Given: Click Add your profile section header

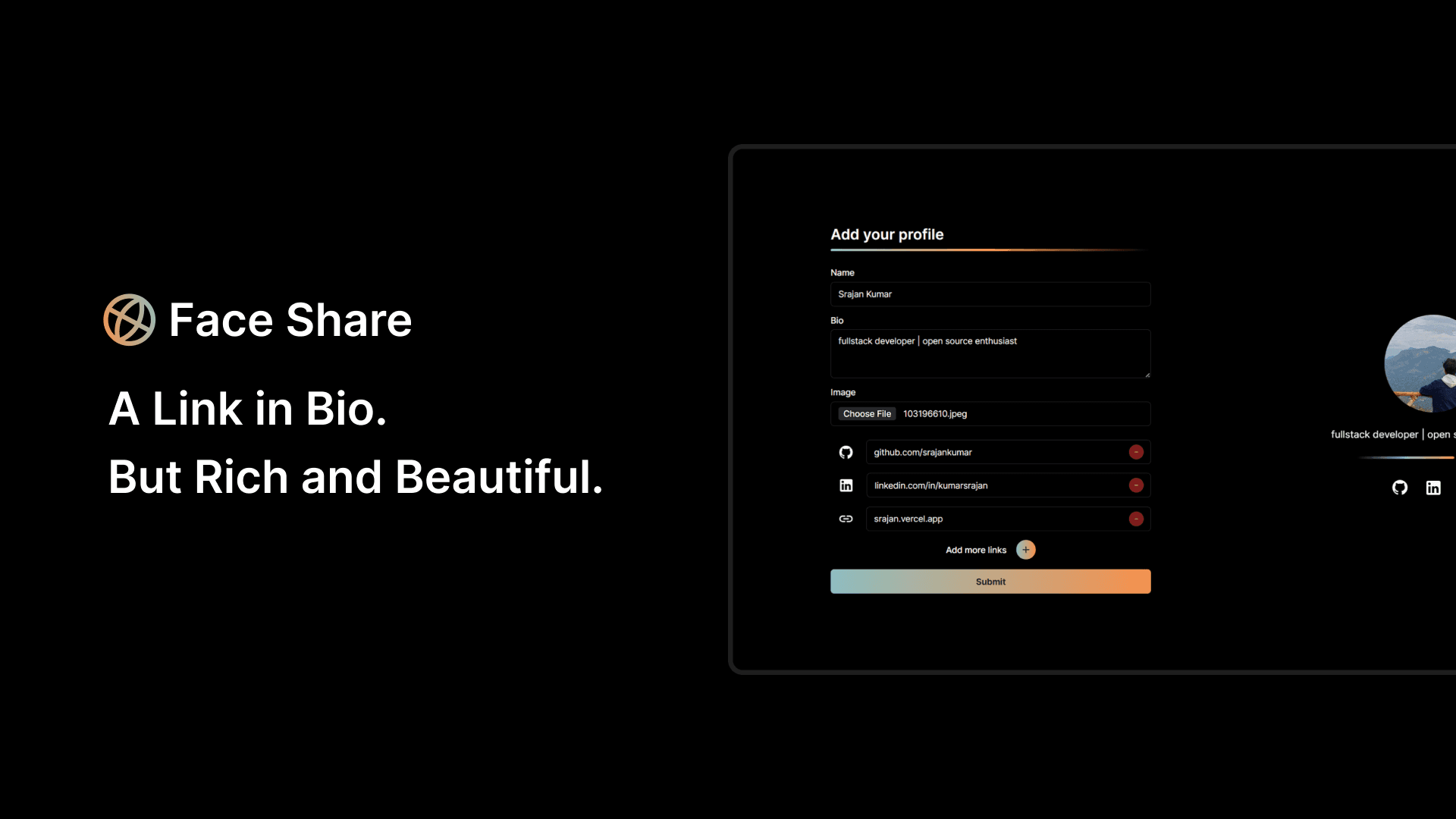Looking at the screenshot, I should [x=887, y=234].
